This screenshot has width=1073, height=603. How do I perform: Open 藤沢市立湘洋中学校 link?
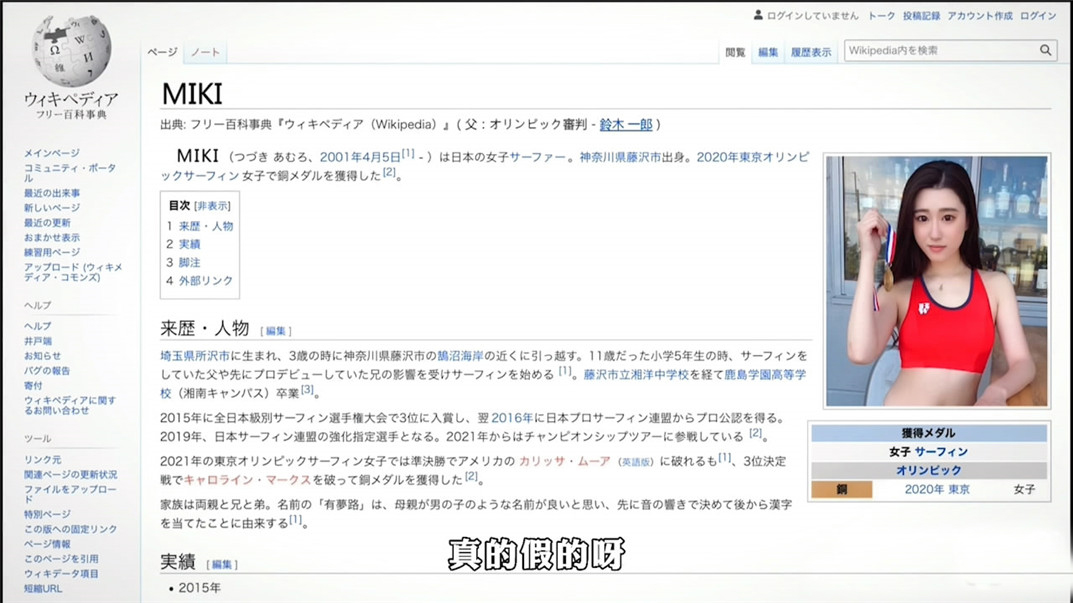coord(636,374)
